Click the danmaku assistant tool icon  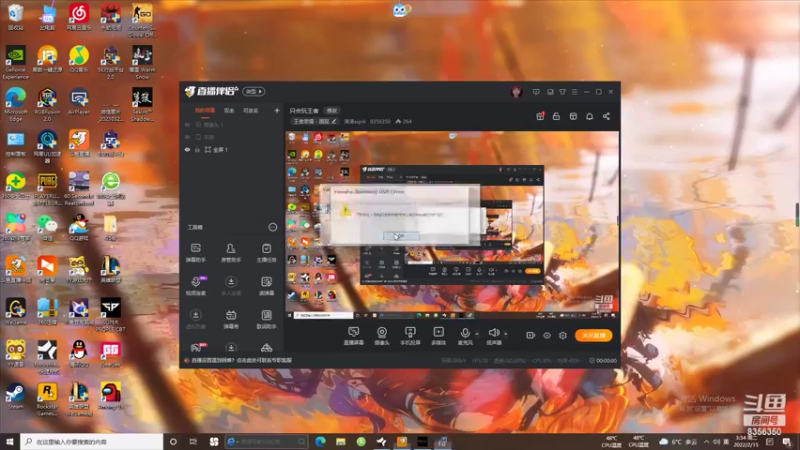click(195, 253)
